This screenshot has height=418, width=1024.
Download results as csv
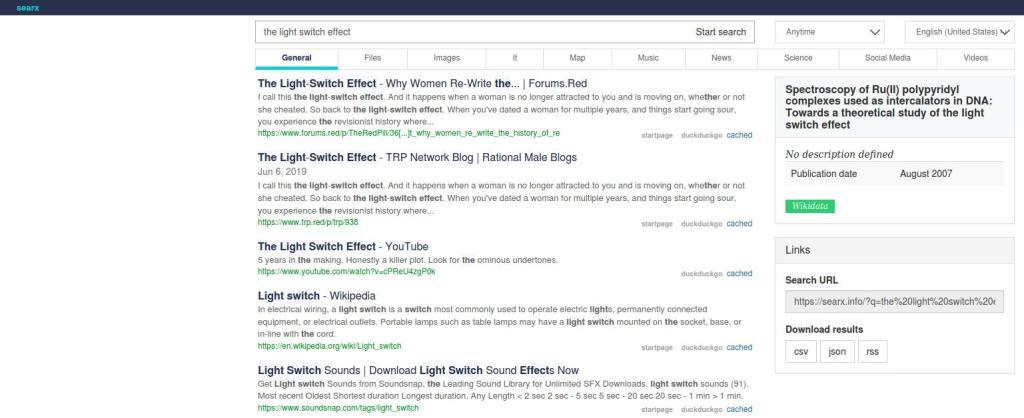point(800,352)
